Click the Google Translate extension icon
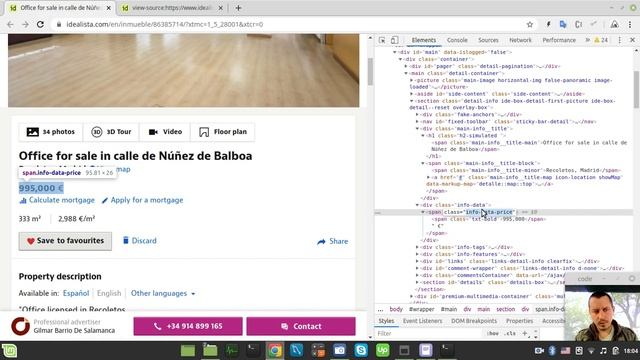The height and width of the screenshot is (360, 640). point(563,24)
